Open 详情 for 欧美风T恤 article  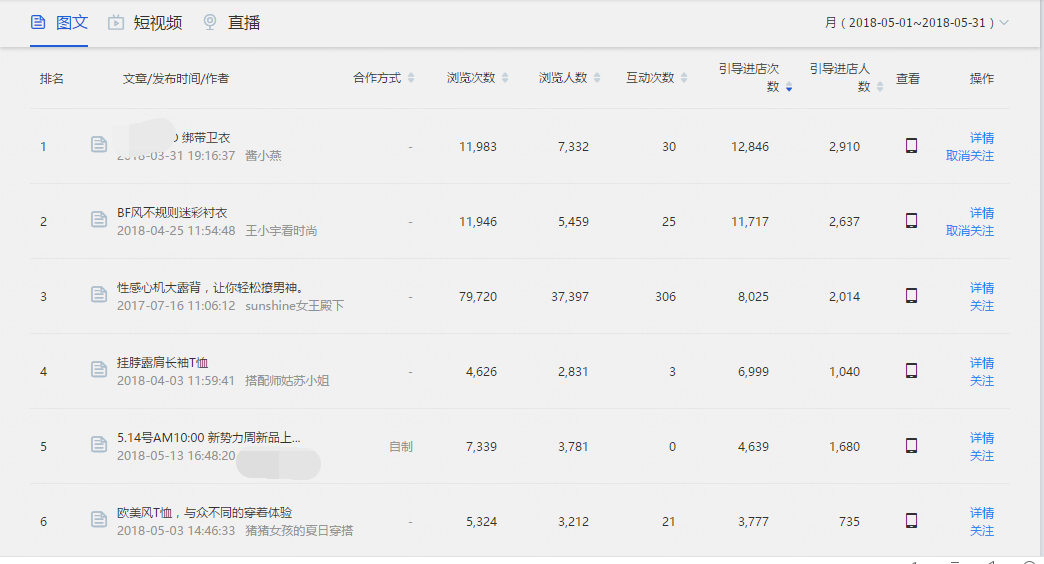[x=981, y=513]
